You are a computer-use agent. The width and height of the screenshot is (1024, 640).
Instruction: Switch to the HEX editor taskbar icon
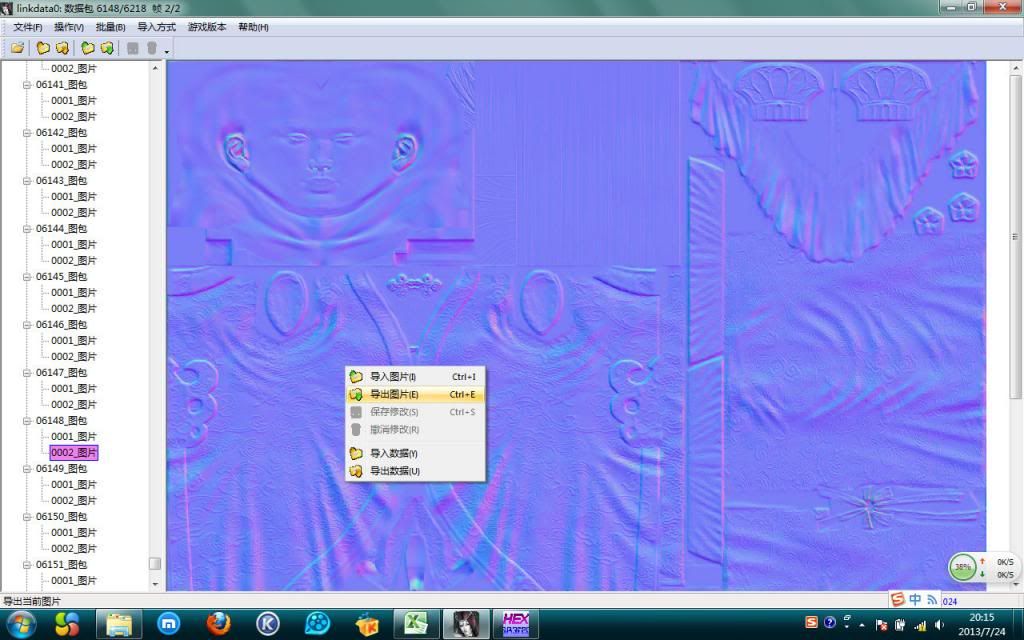pyautogui.click(x=516, y=624)
